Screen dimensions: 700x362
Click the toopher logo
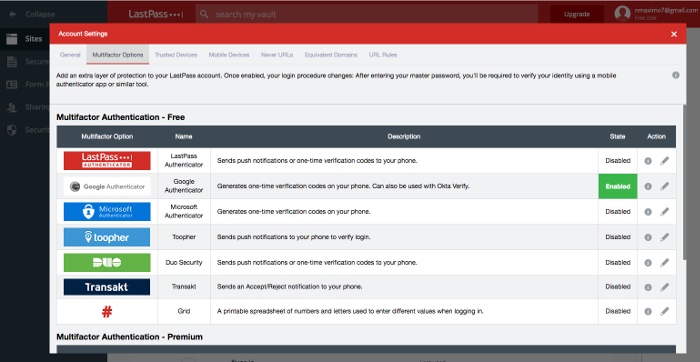107,237
